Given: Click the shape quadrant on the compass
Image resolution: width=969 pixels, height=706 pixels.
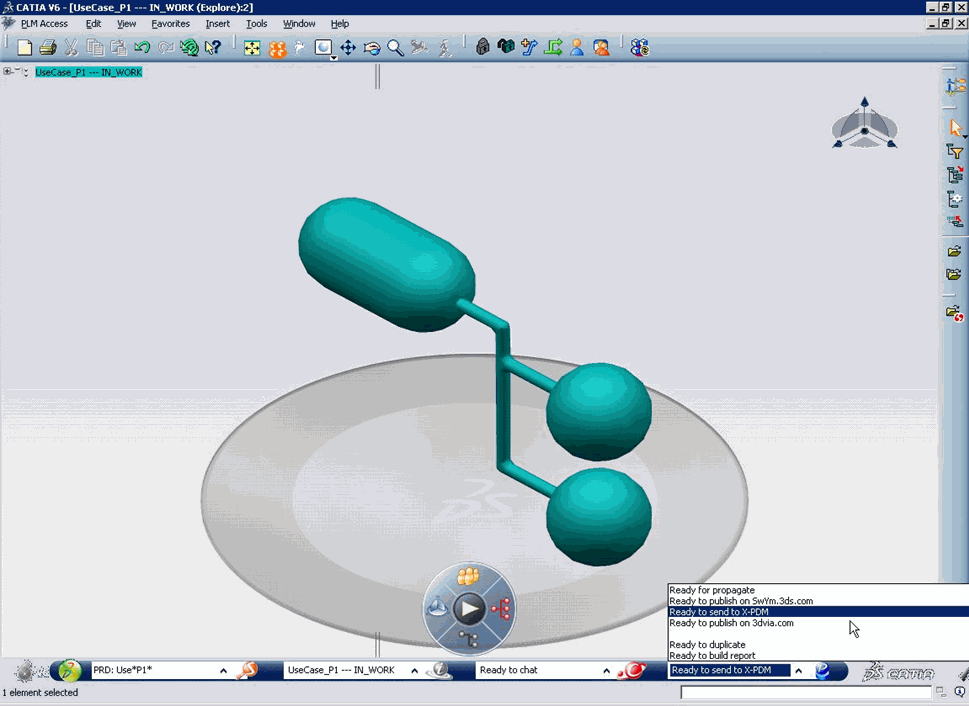Looking at the screenshot, I should tap(438, 608).
